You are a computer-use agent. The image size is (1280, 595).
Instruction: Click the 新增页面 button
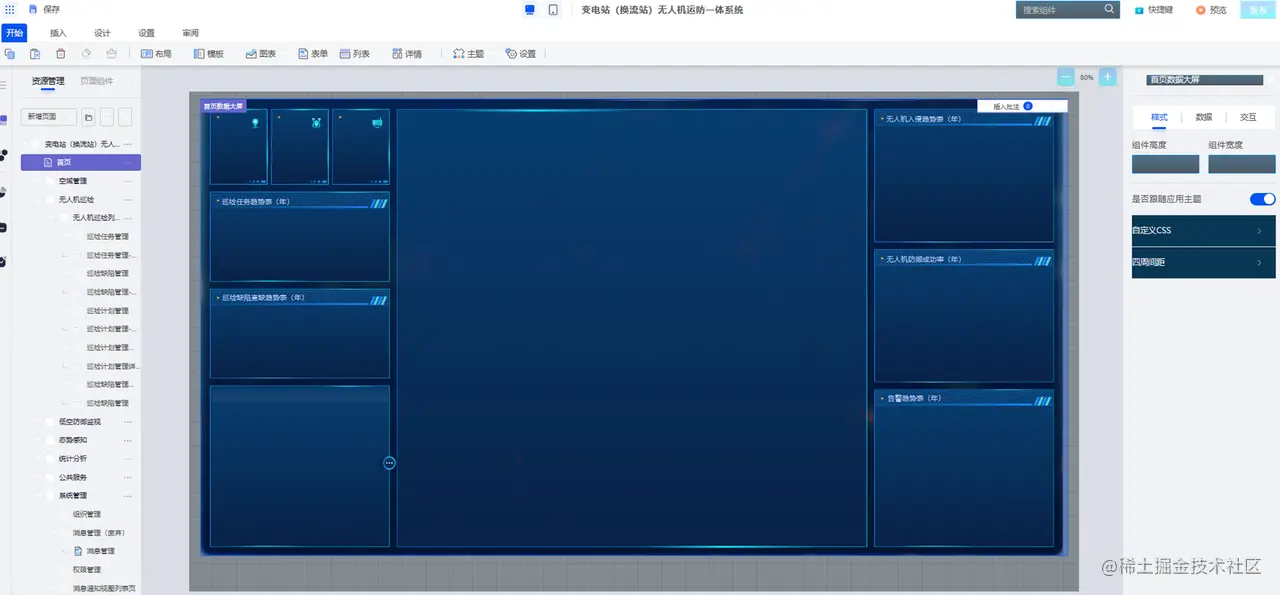tap(49, 117)
